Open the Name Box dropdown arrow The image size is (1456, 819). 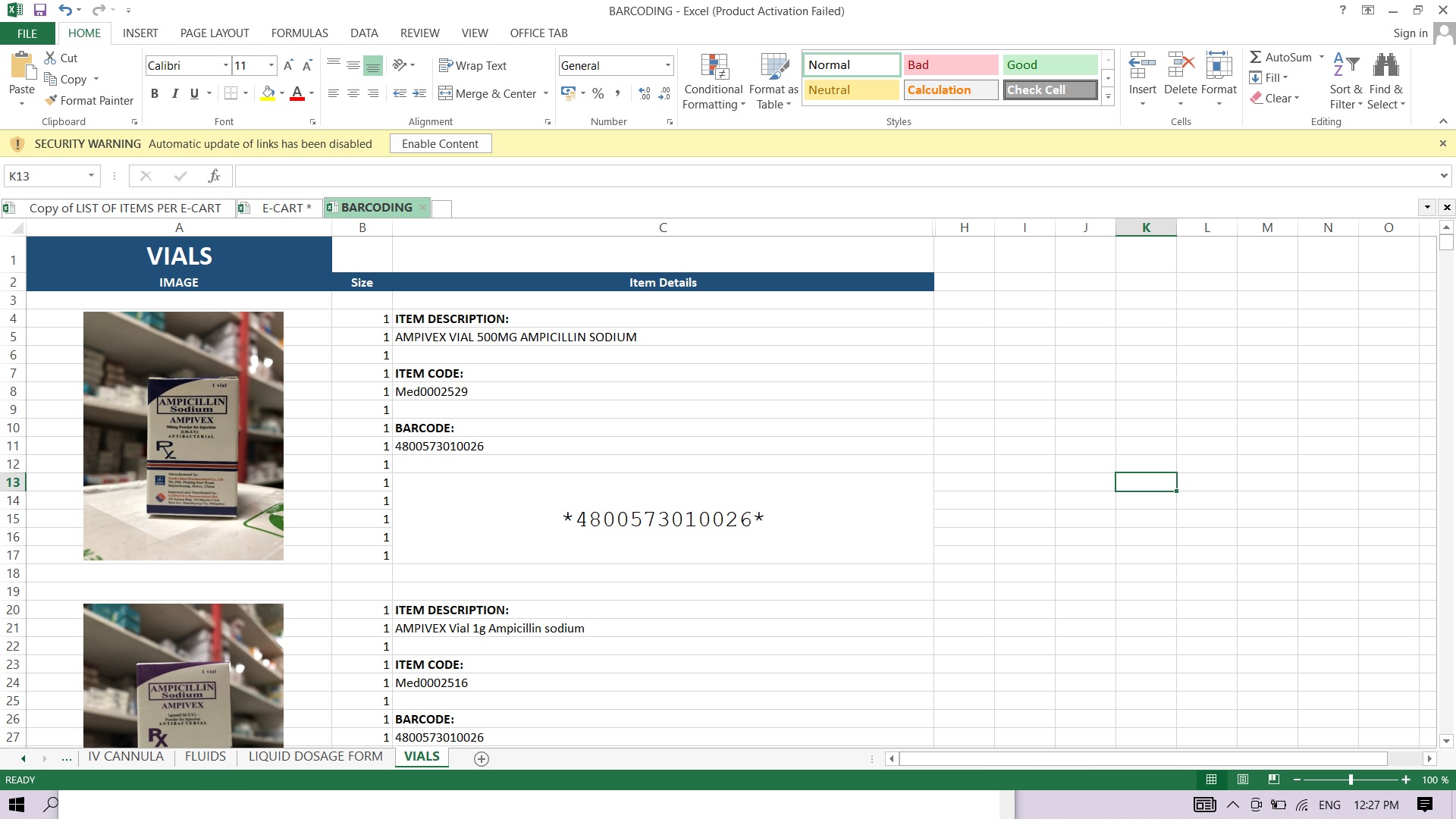[x=91, y=176]
